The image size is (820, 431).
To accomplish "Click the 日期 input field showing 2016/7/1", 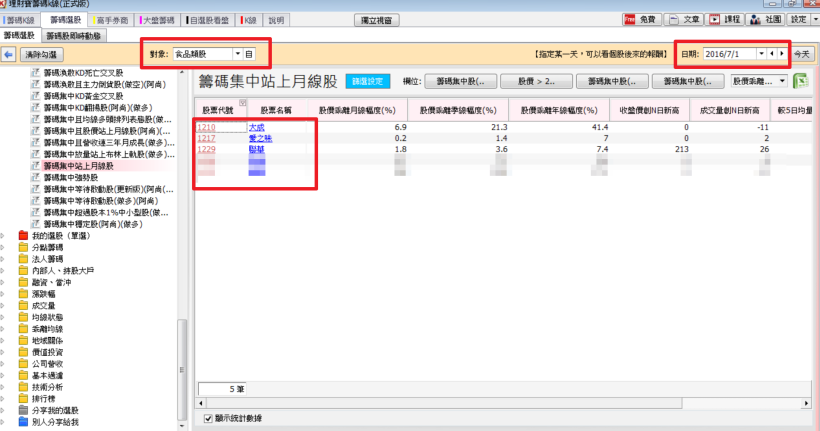I will click(x=729, y=54).
